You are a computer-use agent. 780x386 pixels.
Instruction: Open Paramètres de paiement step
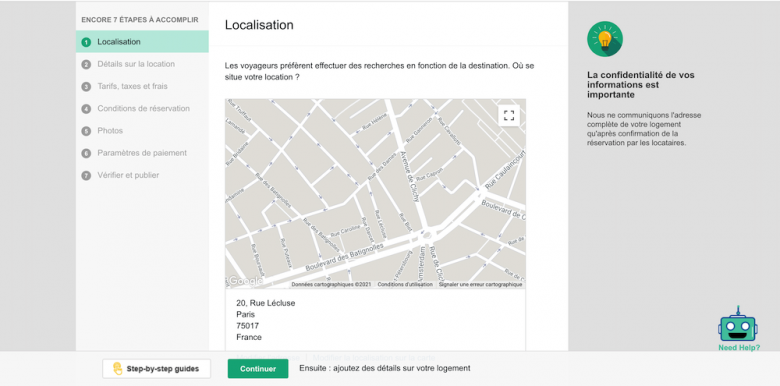(x=142, y=153)
